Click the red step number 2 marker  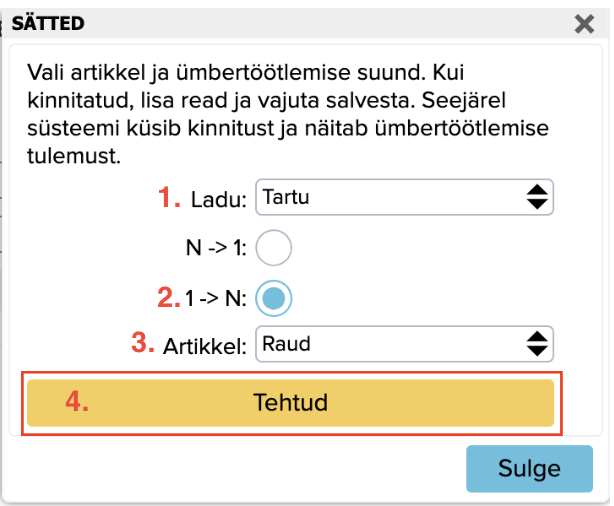169,296
